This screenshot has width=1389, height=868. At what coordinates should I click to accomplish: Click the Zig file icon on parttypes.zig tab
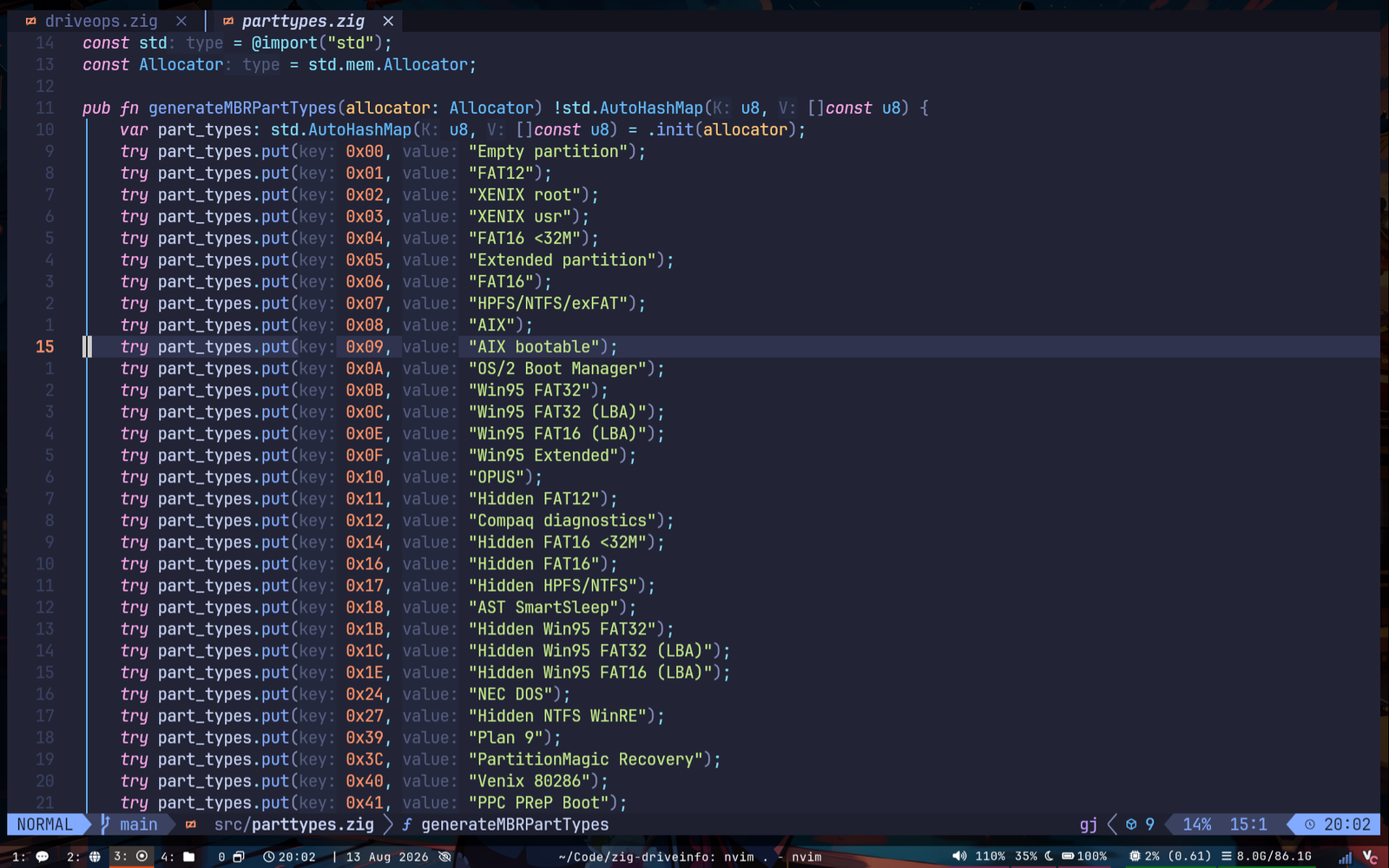227,21
